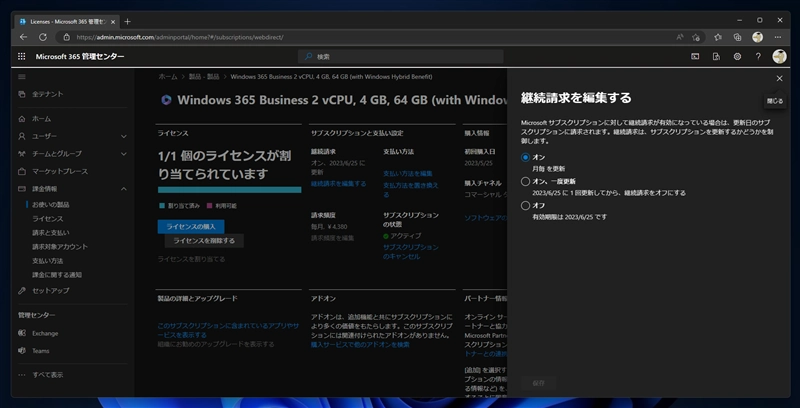Select ライセンス sub-item in sidebar

tap(47, 219)
